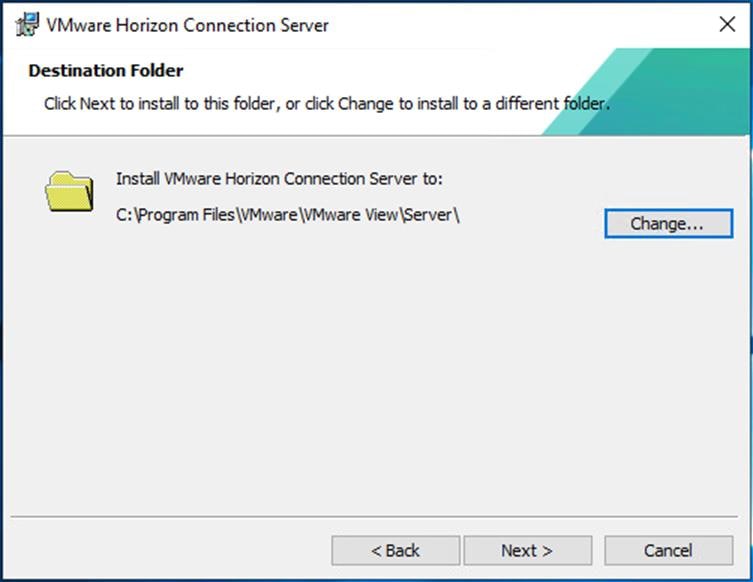Click the separator line above the buttons
This screenshot has height=582, width=753.
coord(376,517)
